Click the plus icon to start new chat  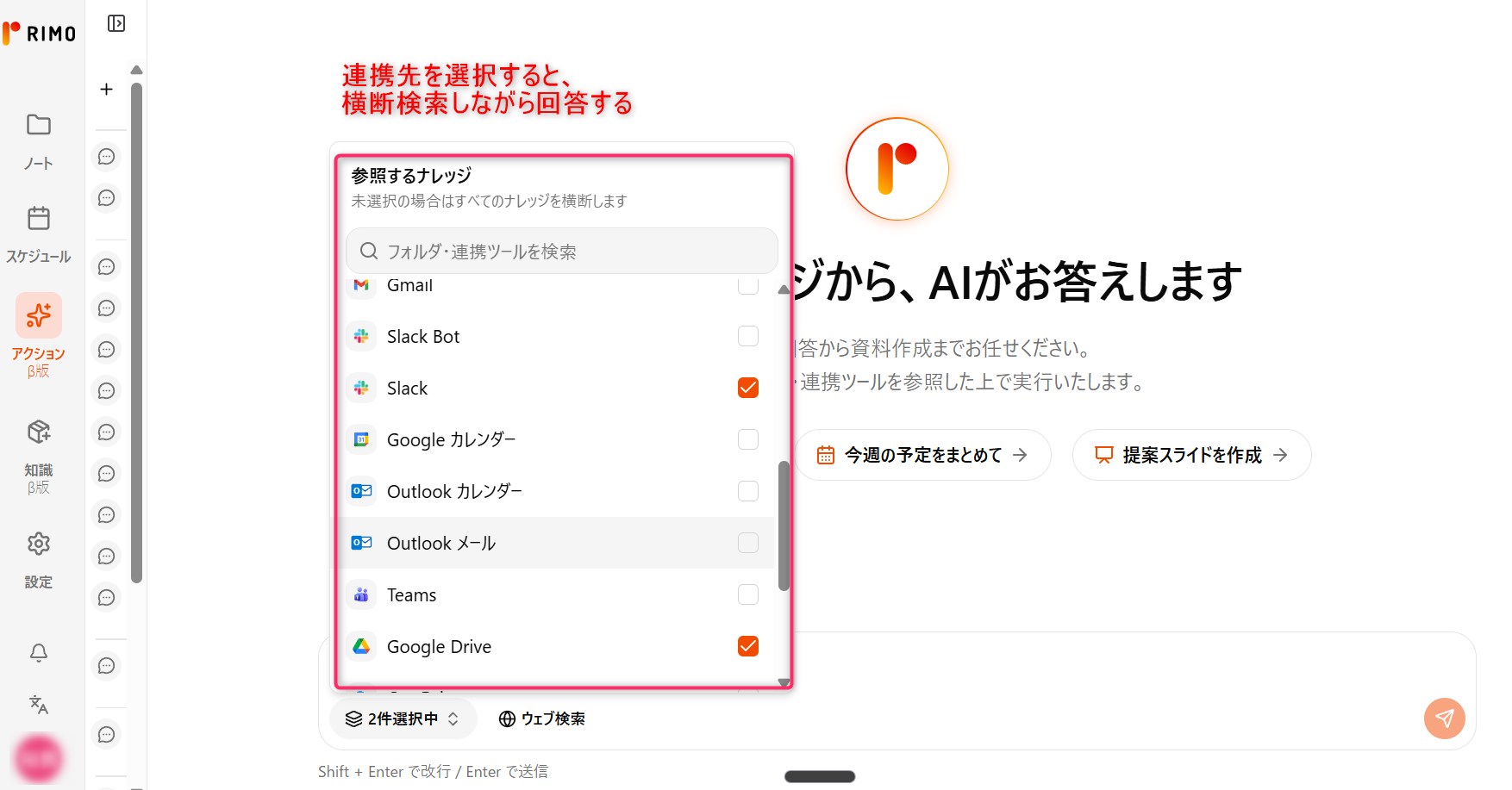[x=106, y=89]
